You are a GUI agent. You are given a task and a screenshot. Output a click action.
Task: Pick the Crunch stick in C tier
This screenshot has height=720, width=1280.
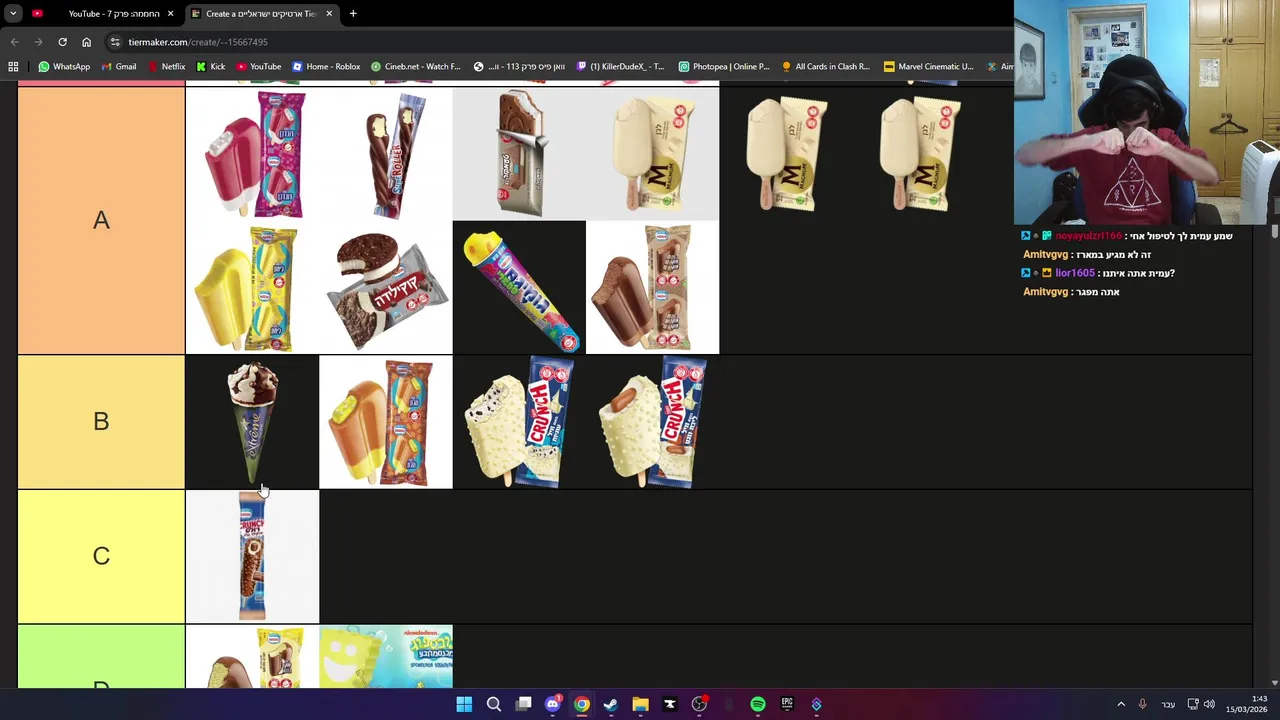pos(252,556)
